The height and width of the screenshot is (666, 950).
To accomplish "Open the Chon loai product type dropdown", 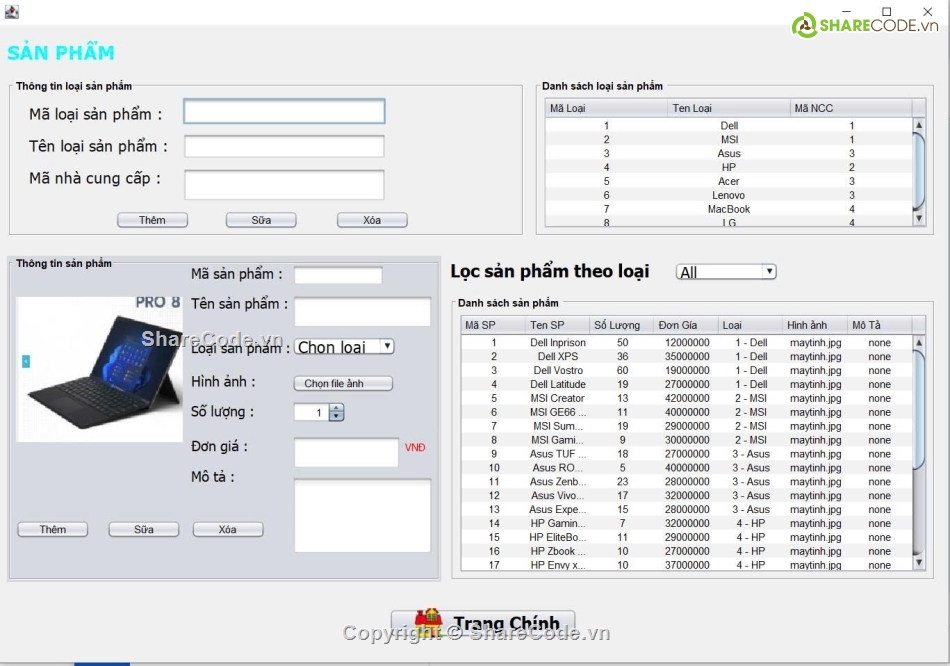I will (345, 347).
